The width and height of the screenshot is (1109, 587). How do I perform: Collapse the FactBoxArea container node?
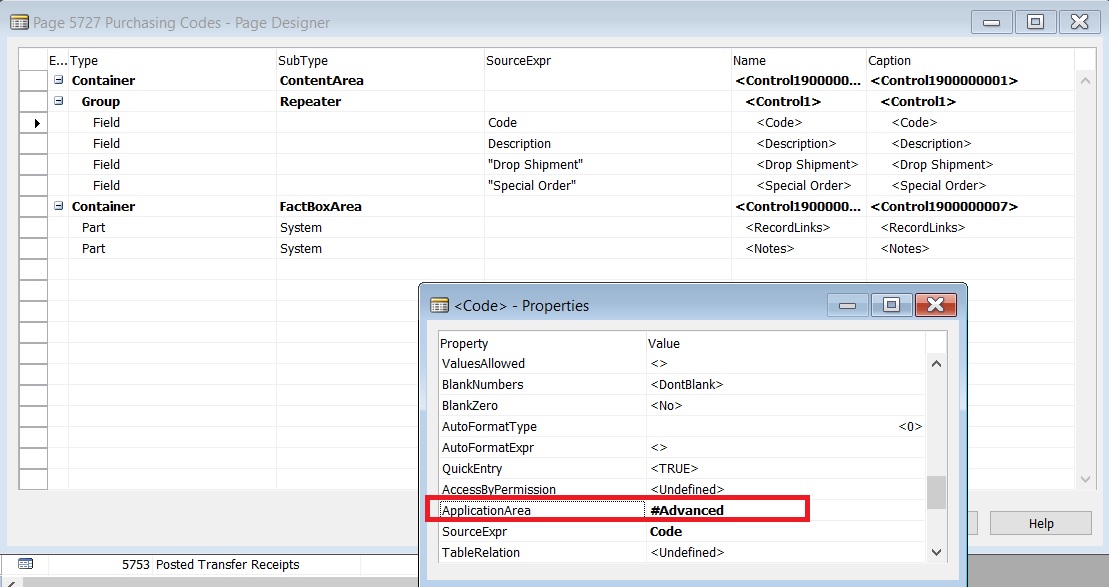click(x=59, y=207)
